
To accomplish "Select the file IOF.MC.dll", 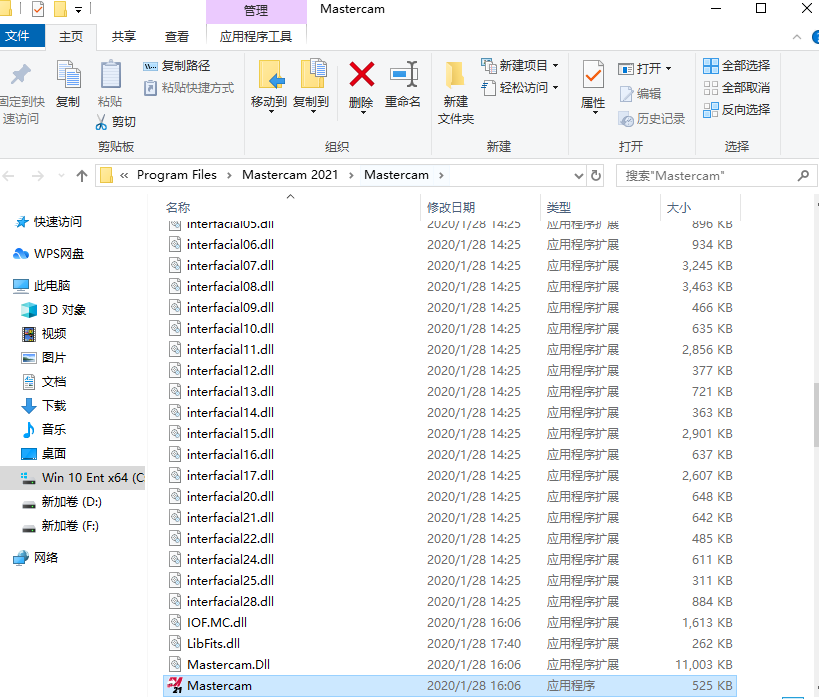I will [x=449, y=623].
